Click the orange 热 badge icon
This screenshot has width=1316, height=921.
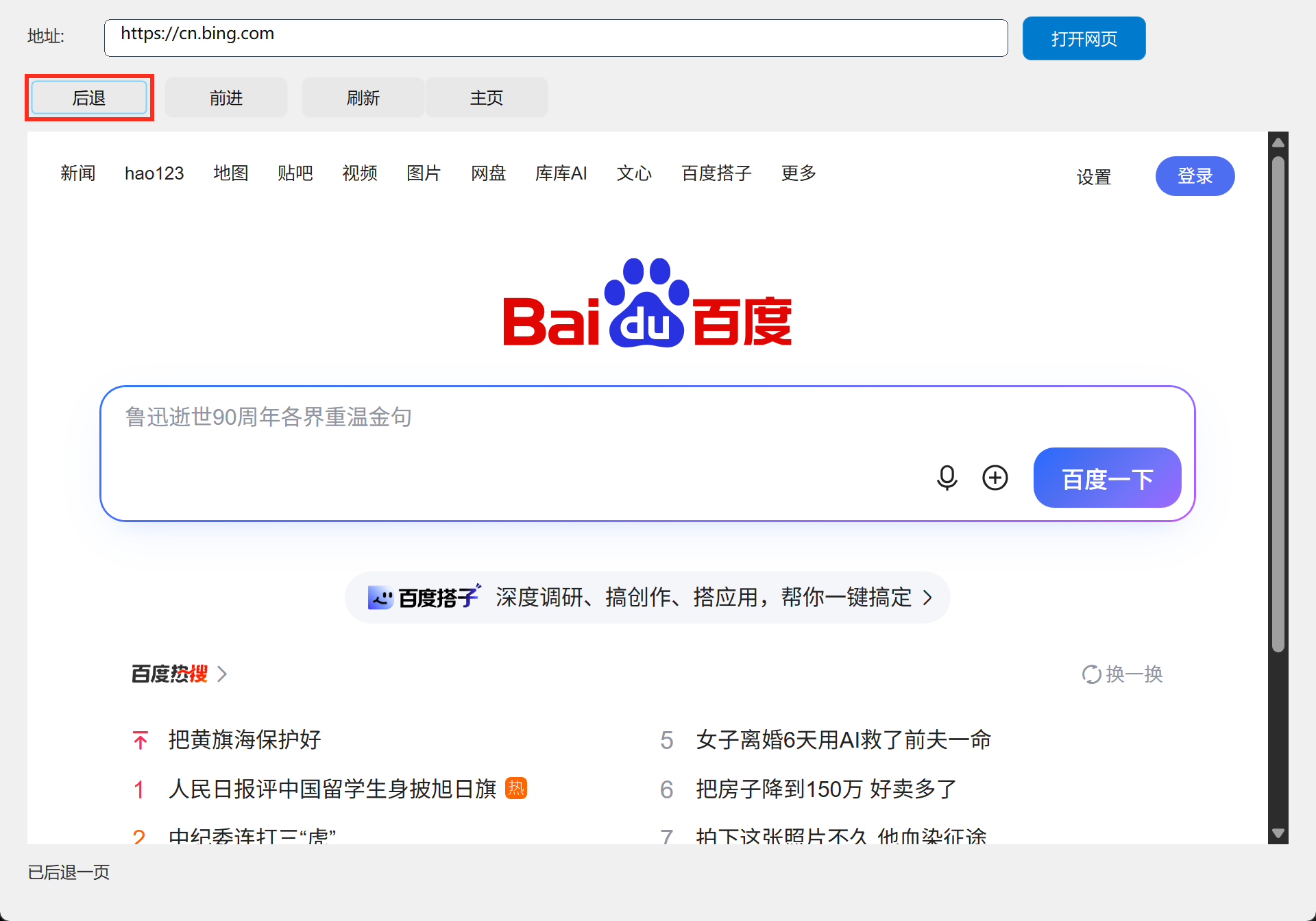point(516,788)
